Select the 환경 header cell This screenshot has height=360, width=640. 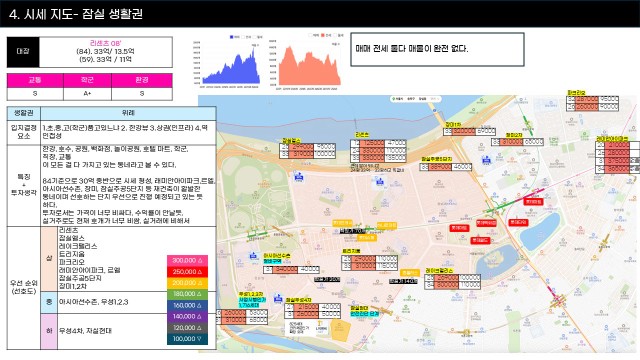coord(142,80)
